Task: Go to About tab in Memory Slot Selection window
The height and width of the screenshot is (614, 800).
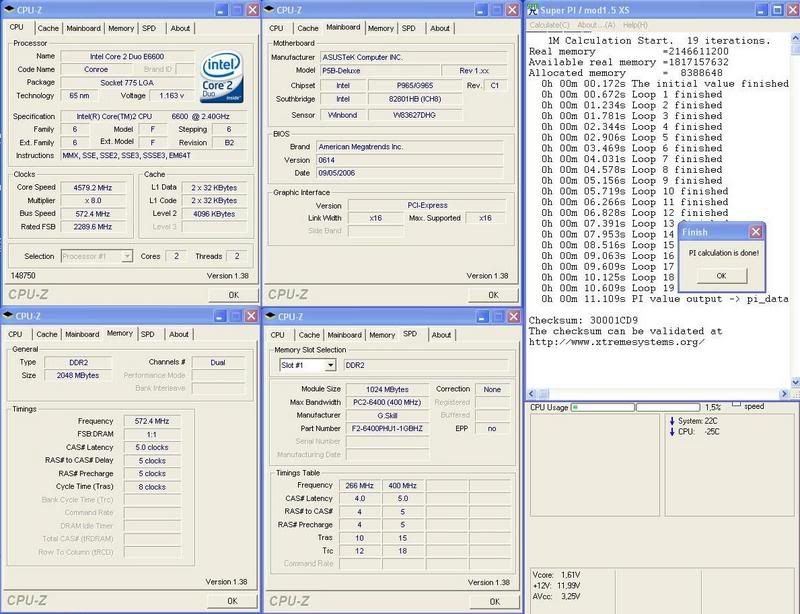Action: [x=441, y=335]
